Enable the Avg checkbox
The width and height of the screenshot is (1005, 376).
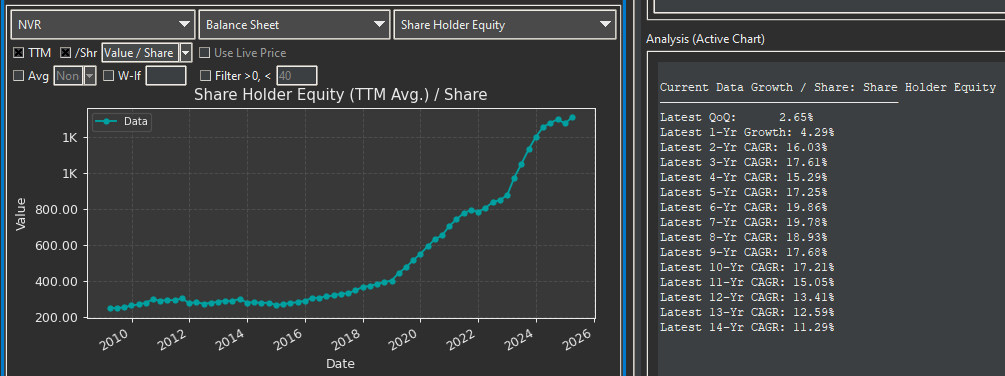point(19,76)
